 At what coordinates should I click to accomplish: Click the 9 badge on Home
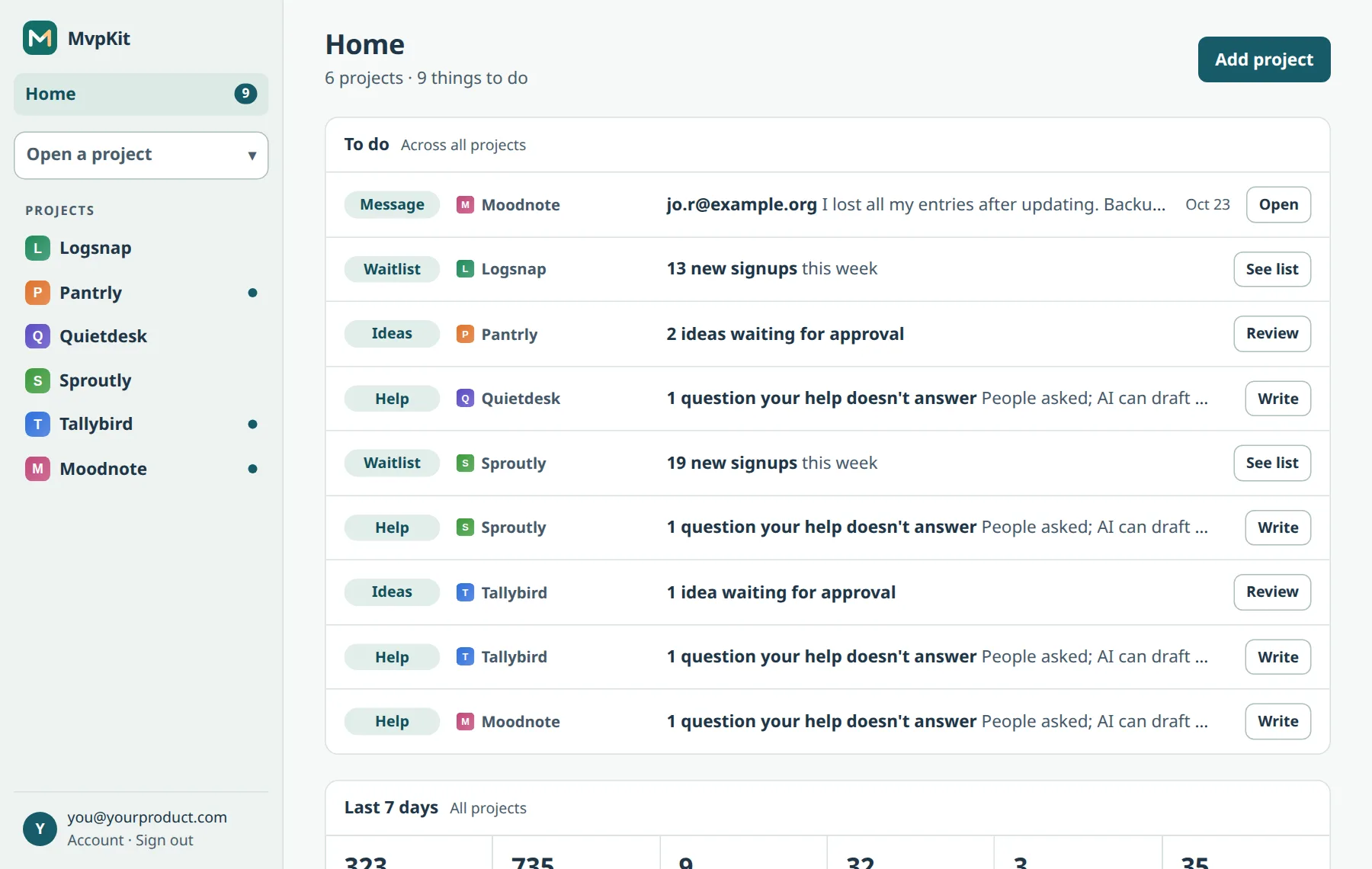(x=245, y=94)
